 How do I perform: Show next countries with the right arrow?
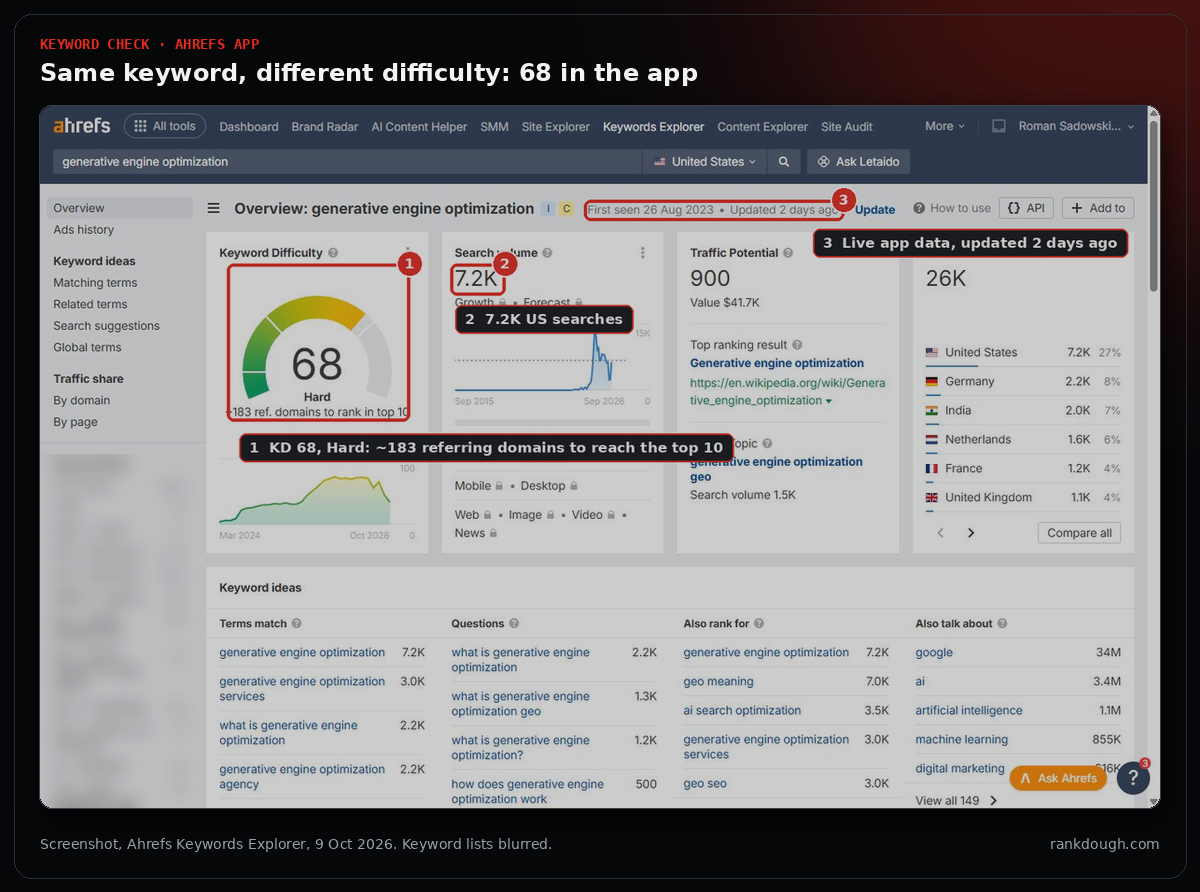coord(971,533)
